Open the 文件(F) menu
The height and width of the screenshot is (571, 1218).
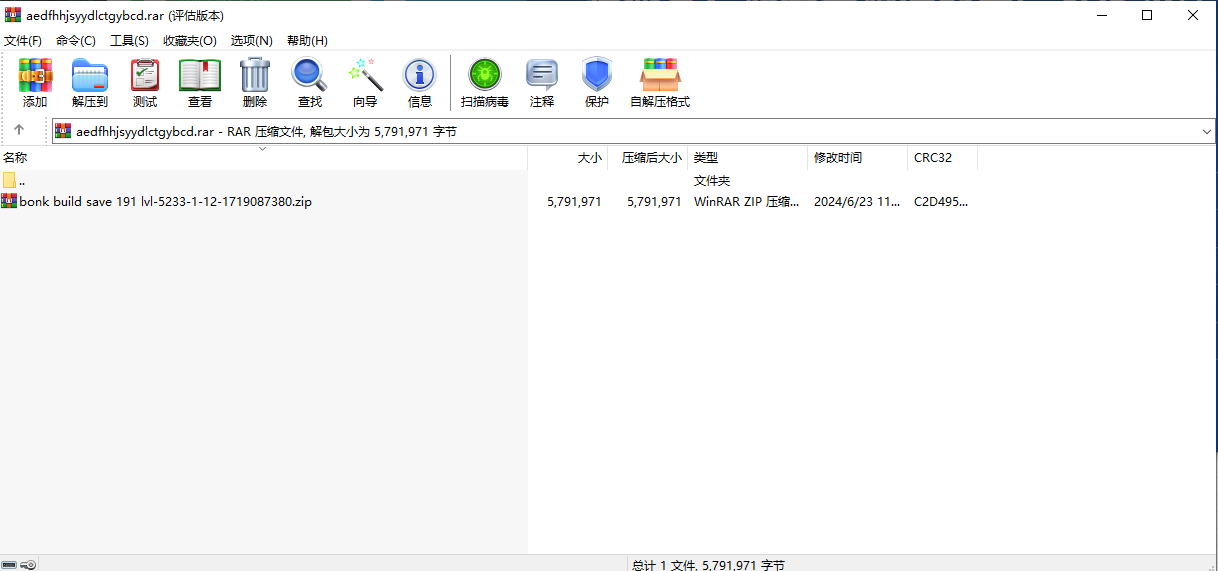[x=23, y=41]
